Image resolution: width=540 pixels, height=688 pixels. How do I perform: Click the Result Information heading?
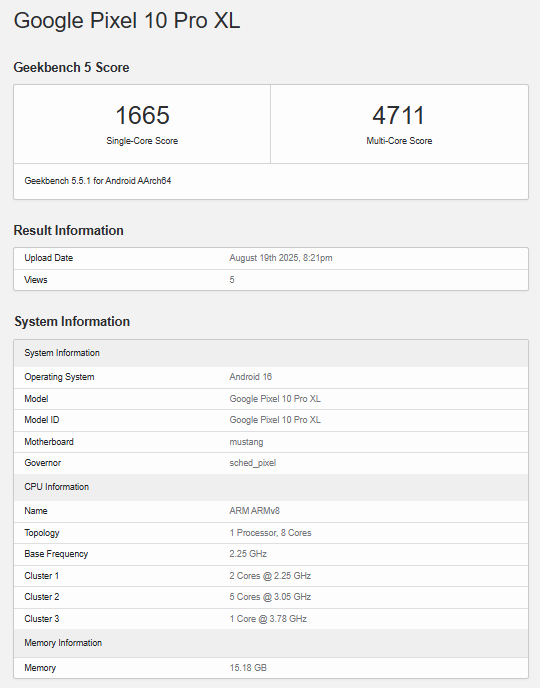click(68, 230)
